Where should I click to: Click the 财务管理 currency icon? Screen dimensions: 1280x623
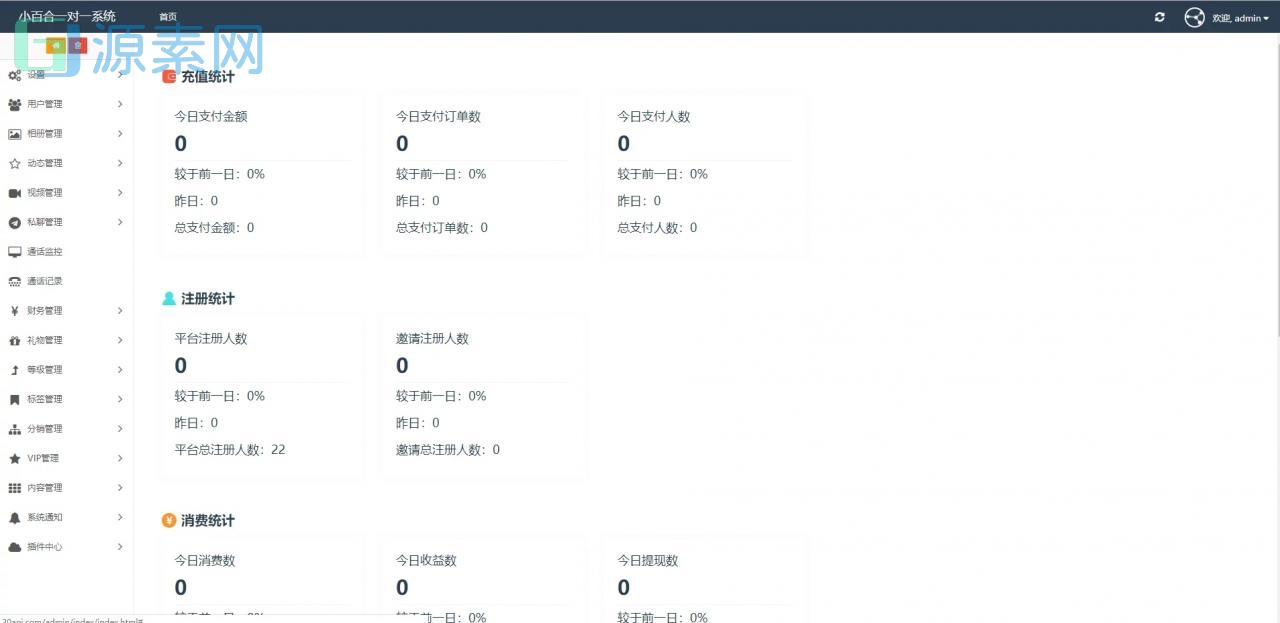pyautogui.click(x=12, y=310)
